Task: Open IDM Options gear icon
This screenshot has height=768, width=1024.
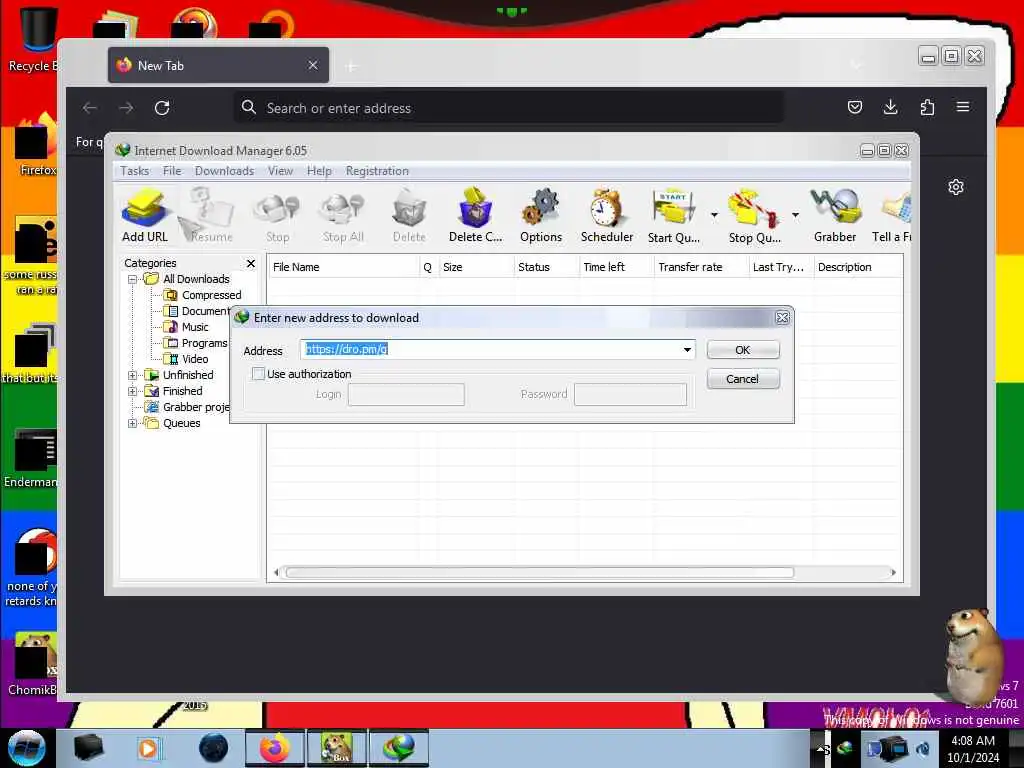Action: tap(541, 216)
